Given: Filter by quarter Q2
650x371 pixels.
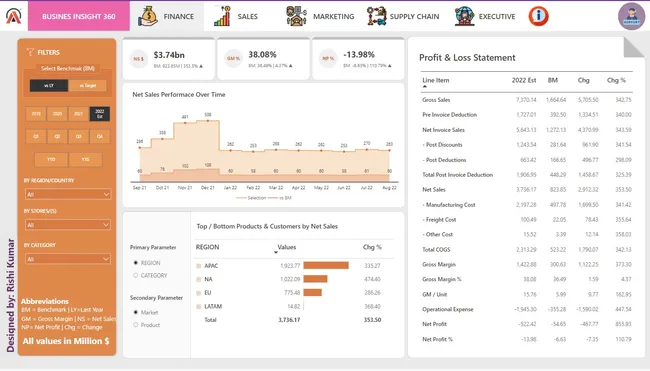Looking at the screenshot, I should (57, 136).
